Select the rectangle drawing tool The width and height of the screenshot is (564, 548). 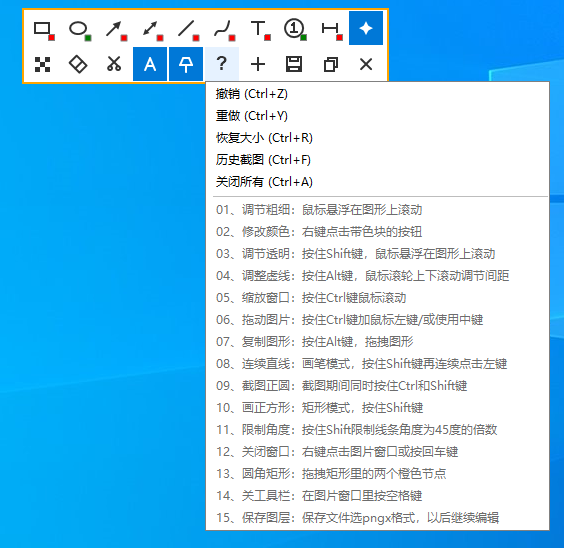tap(42, 28)
